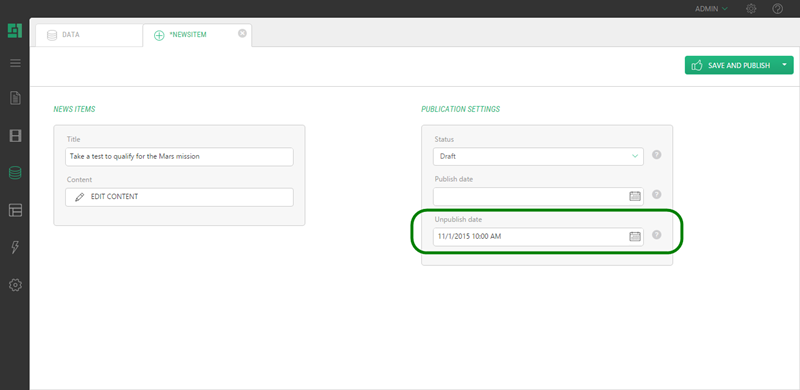Open the Media film icon in the sidebar
800x390 pixels.
[15, 136]
